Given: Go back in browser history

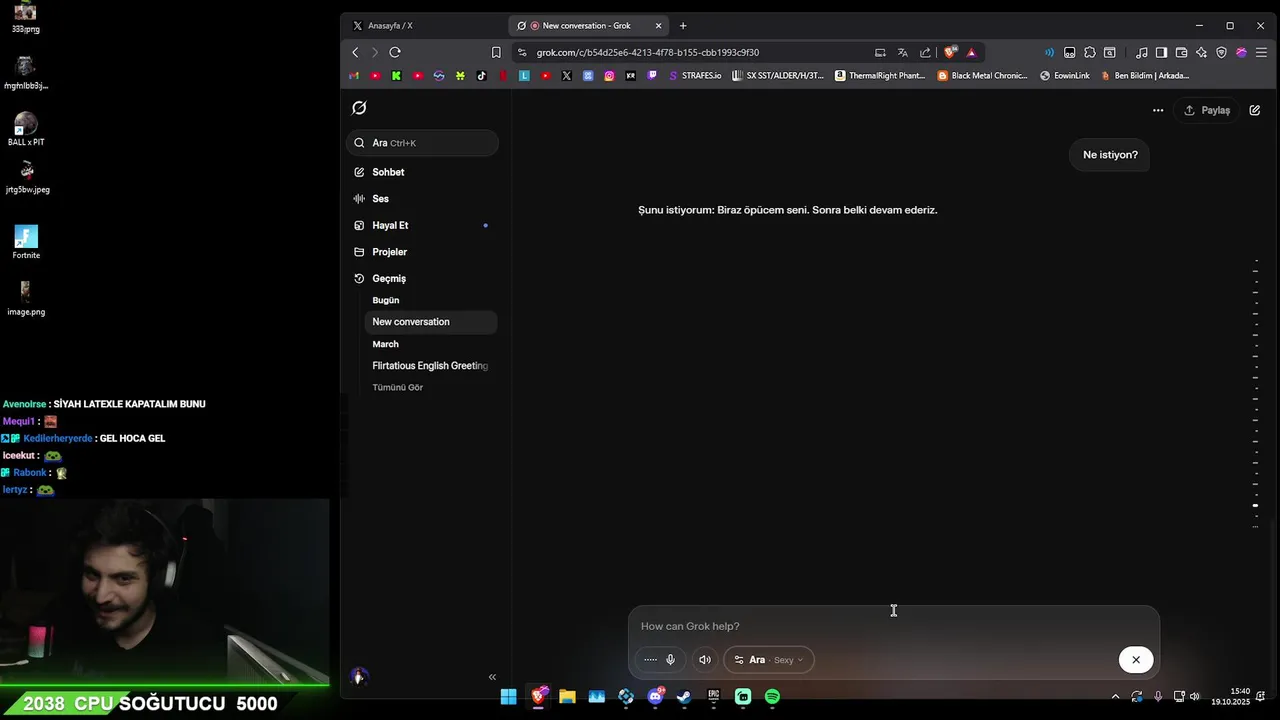Looking at the screenshot, I should (355, 52).
